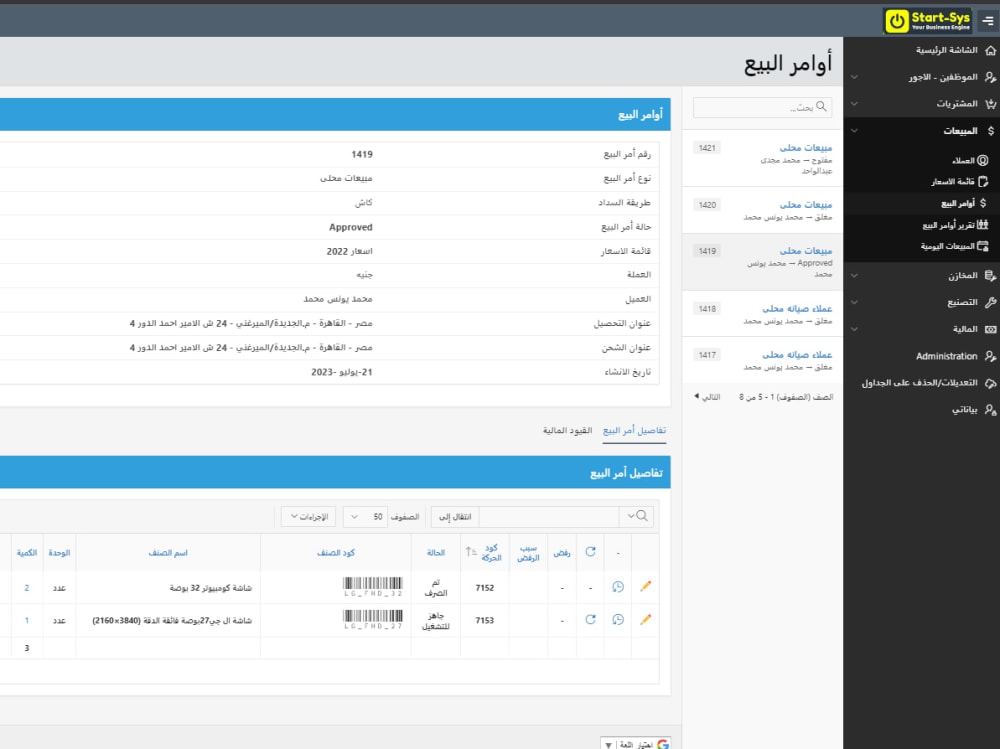The width and height of the screenshot is (1000, 749).
Task: Open the home screen icon الشاشة الرئيسية
Action: [990, 50]
